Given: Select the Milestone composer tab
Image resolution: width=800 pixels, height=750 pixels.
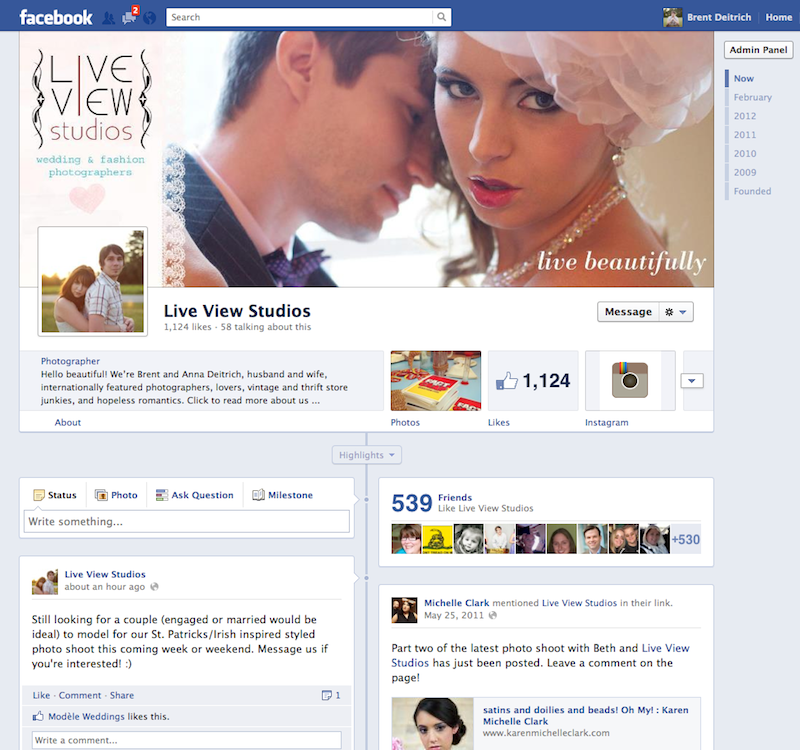Looking at the screenshot, I should 283,495.
